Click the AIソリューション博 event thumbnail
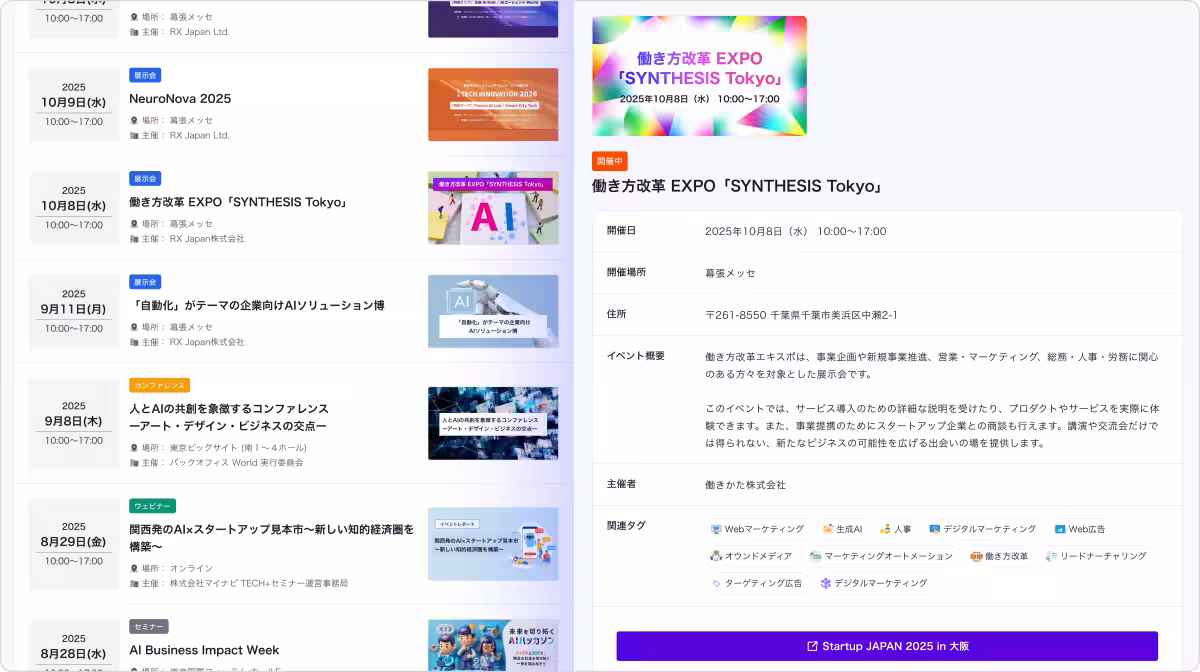The image size is (1200, 672). [493, 311]
